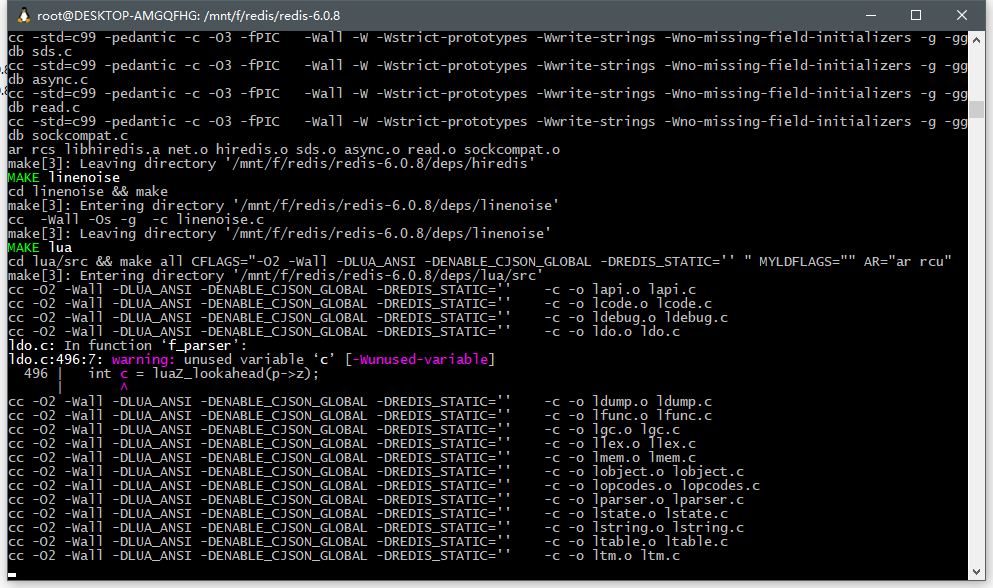Viewport: 993px width, 588px height.
Task: Click the Linux penguin icon in title bar
Action: click(x=23, y=15)
